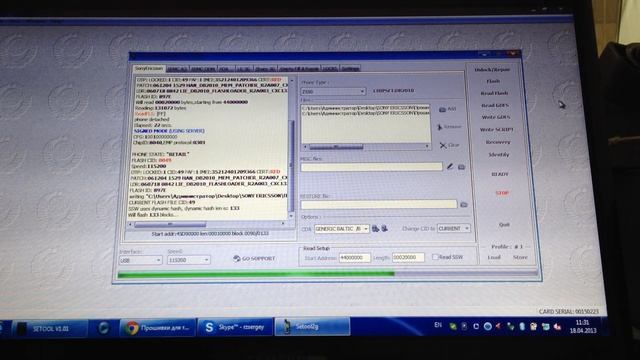Click the Write SCRIPT button
Image resolution: width=640 pixels, height=360 pixels.
(x=497, y=129)
